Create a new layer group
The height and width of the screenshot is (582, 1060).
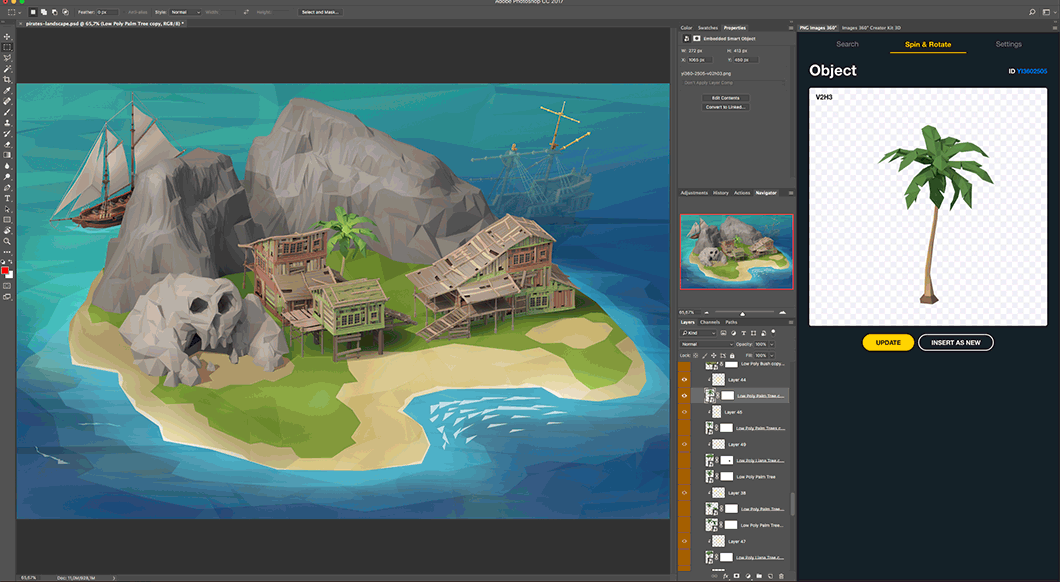pyautogui.click(x=759, y=577)
